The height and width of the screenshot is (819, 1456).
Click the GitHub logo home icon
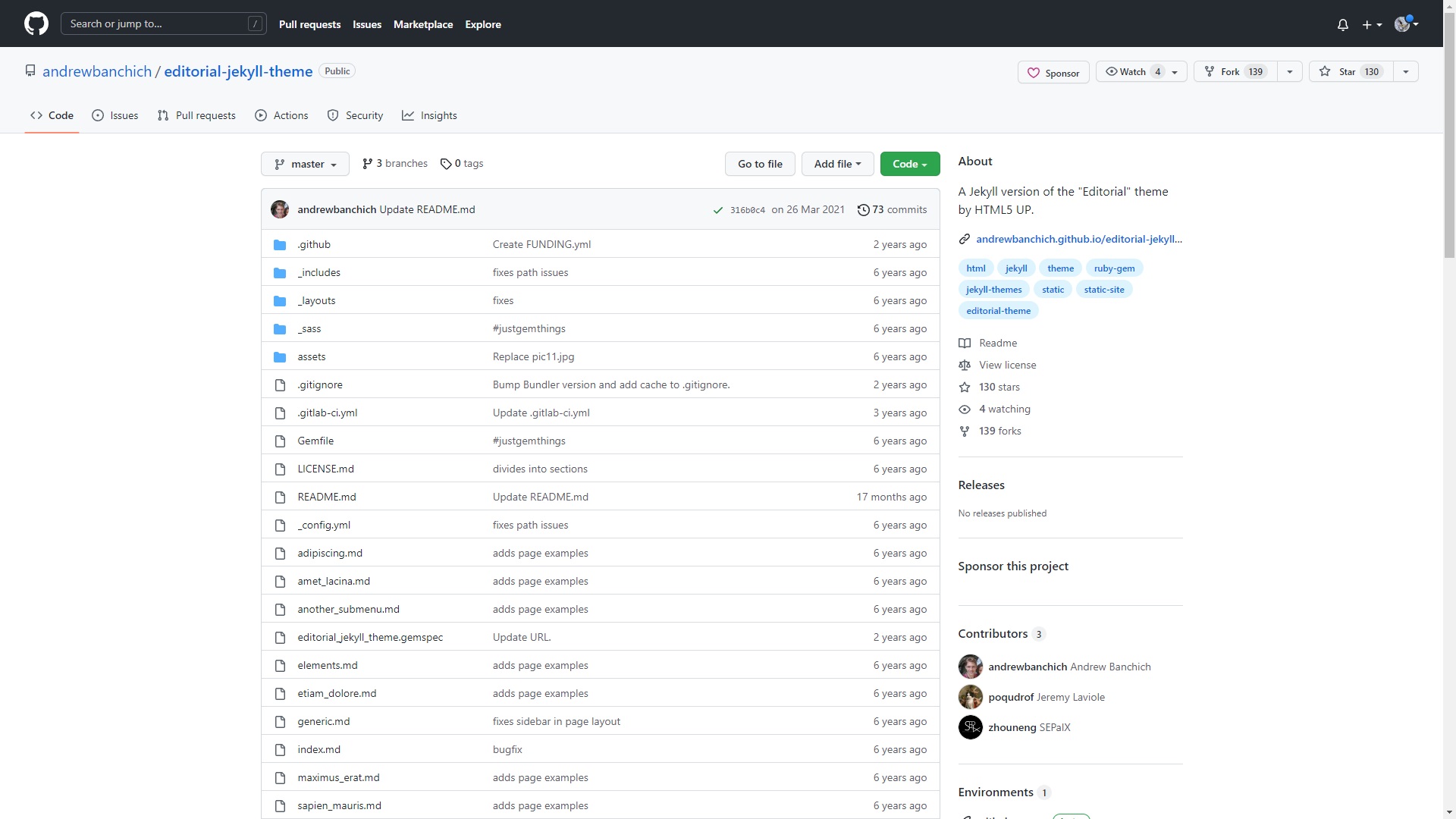[36, 24]
